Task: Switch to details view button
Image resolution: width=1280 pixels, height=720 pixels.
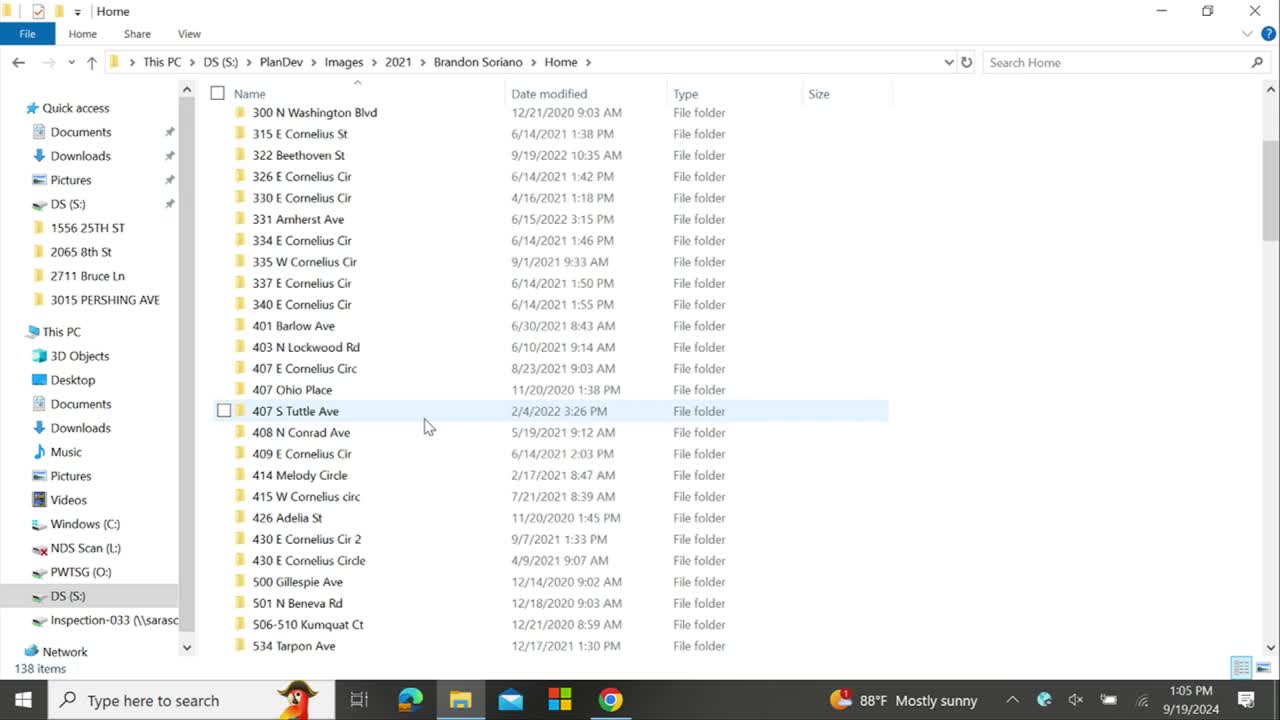Action: pyautogui.click(x=1241, y=668)
